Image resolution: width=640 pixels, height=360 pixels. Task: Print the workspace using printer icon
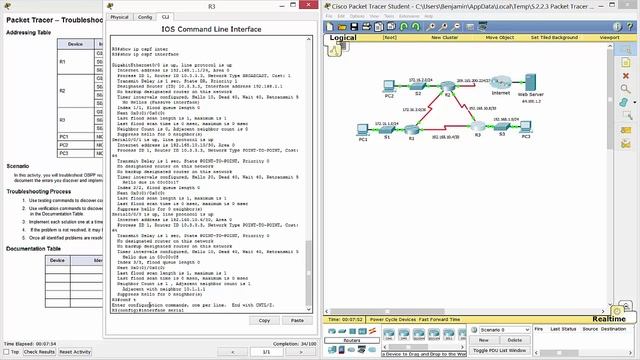click(367, 27)
